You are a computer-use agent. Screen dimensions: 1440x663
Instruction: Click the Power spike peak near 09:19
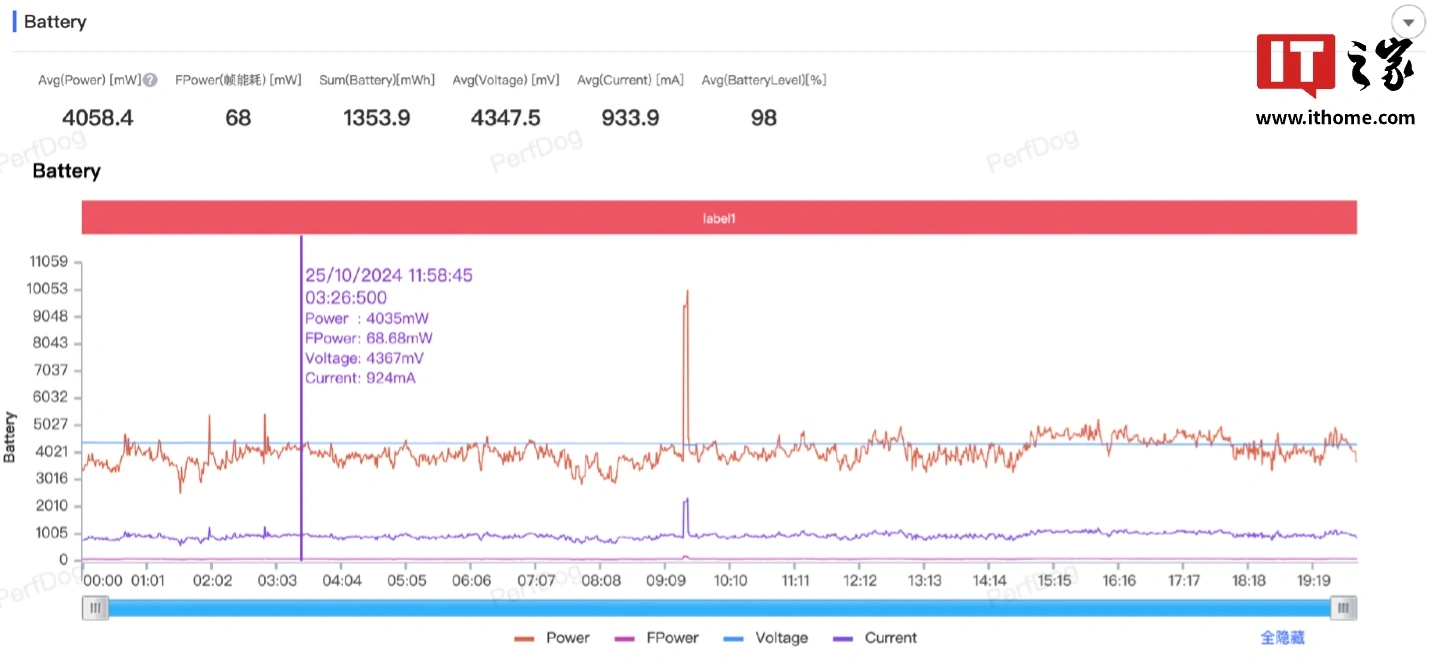pyautogui.click(x=687, y=292)
